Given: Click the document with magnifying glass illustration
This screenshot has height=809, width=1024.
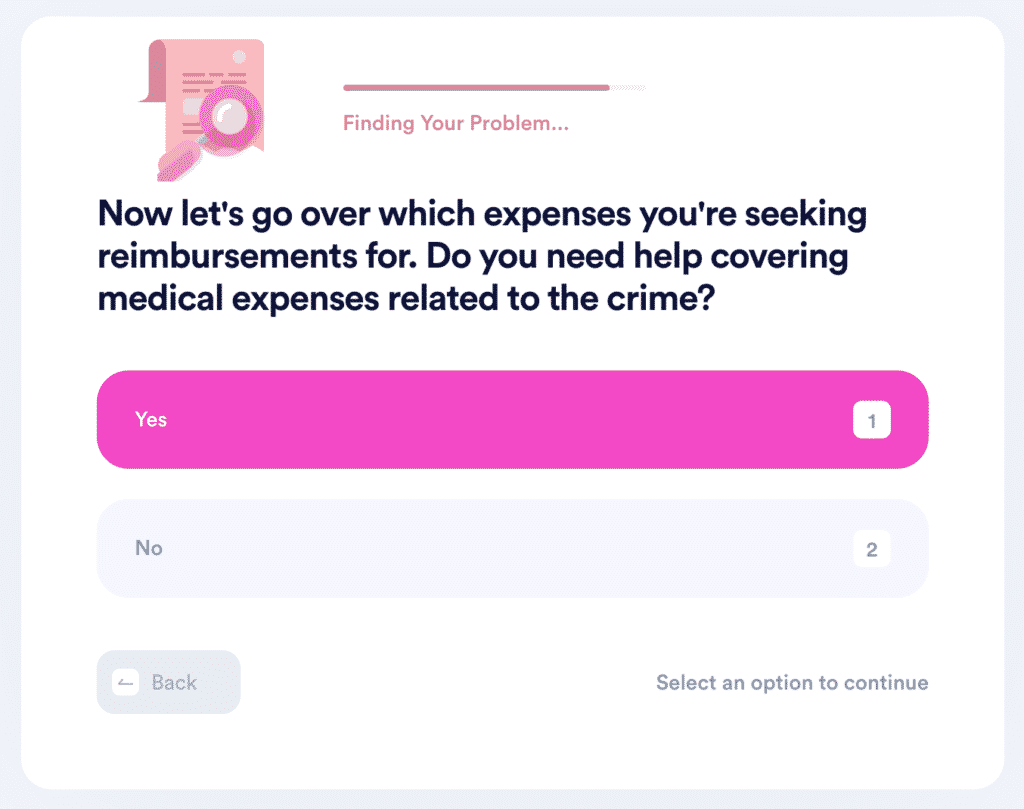Looking at the screenshot, I should pos(202,110).
